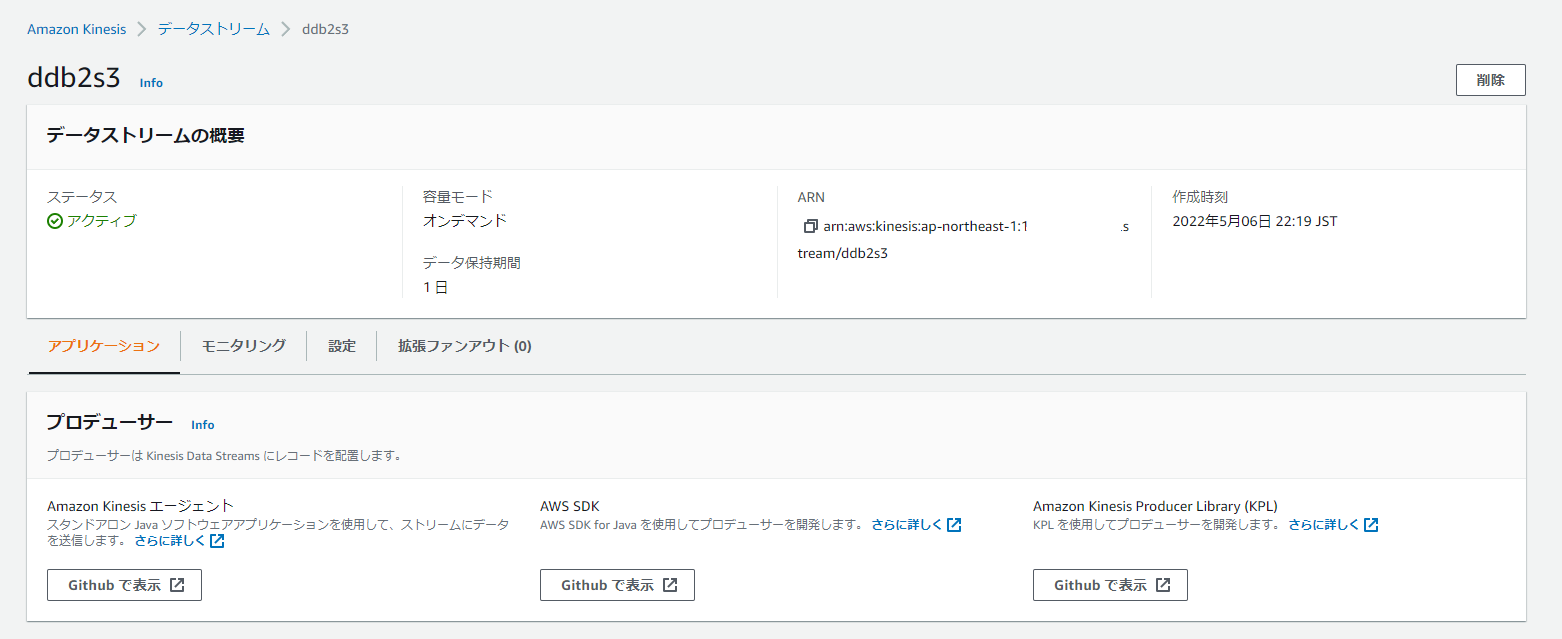Select the 設定 tab
Image resolution: width=1562 pixels, height=639 pixels.
(341, 346)
